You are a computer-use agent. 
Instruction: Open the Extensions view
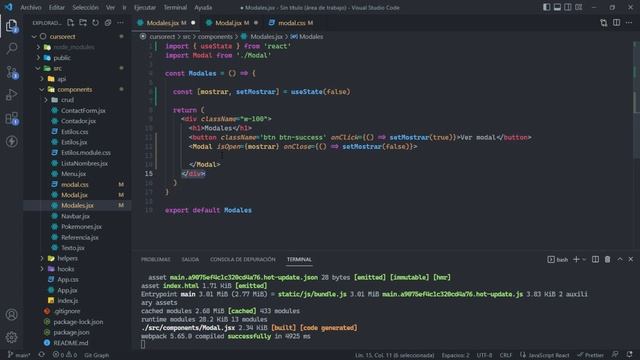(x=12, y=118)
